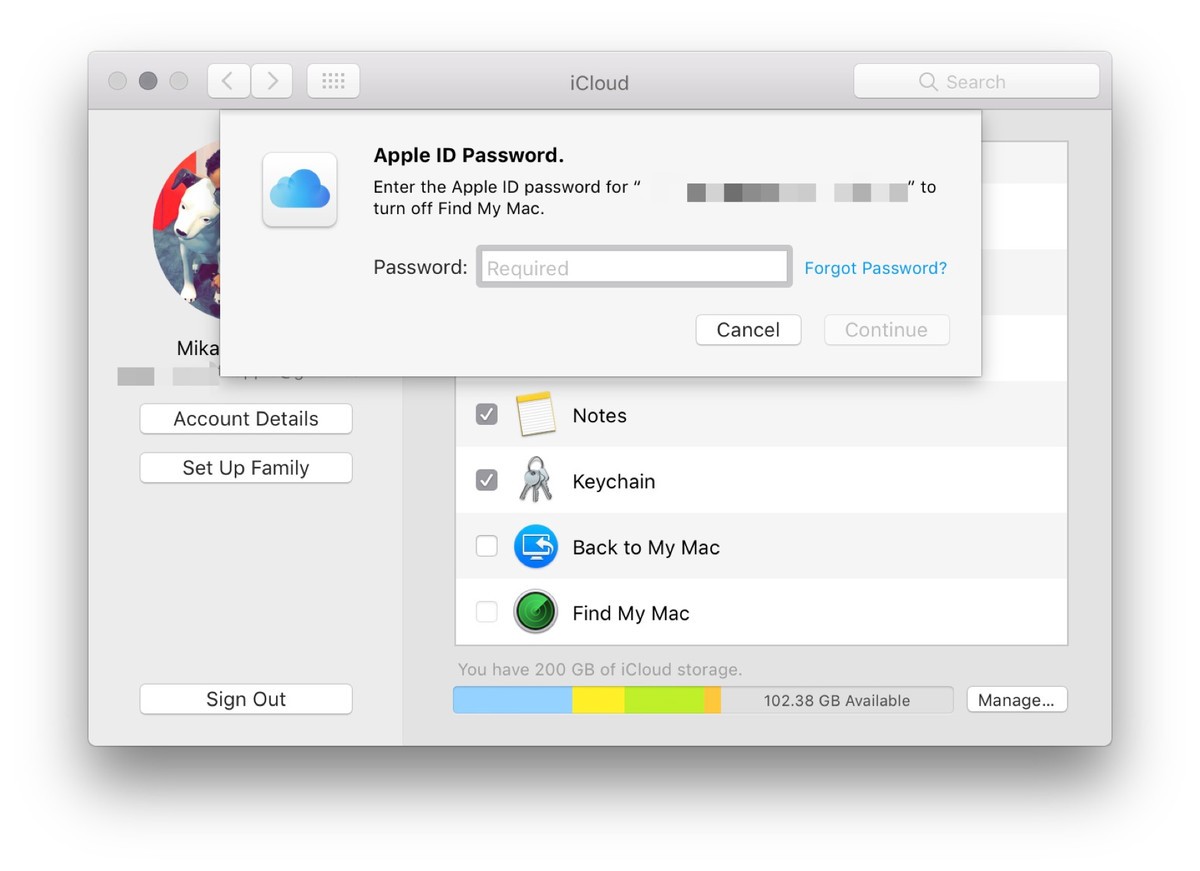The height and width of the screenshot is (871, 1200).
Task: Focus the Password input field
Action: [634, 267]
